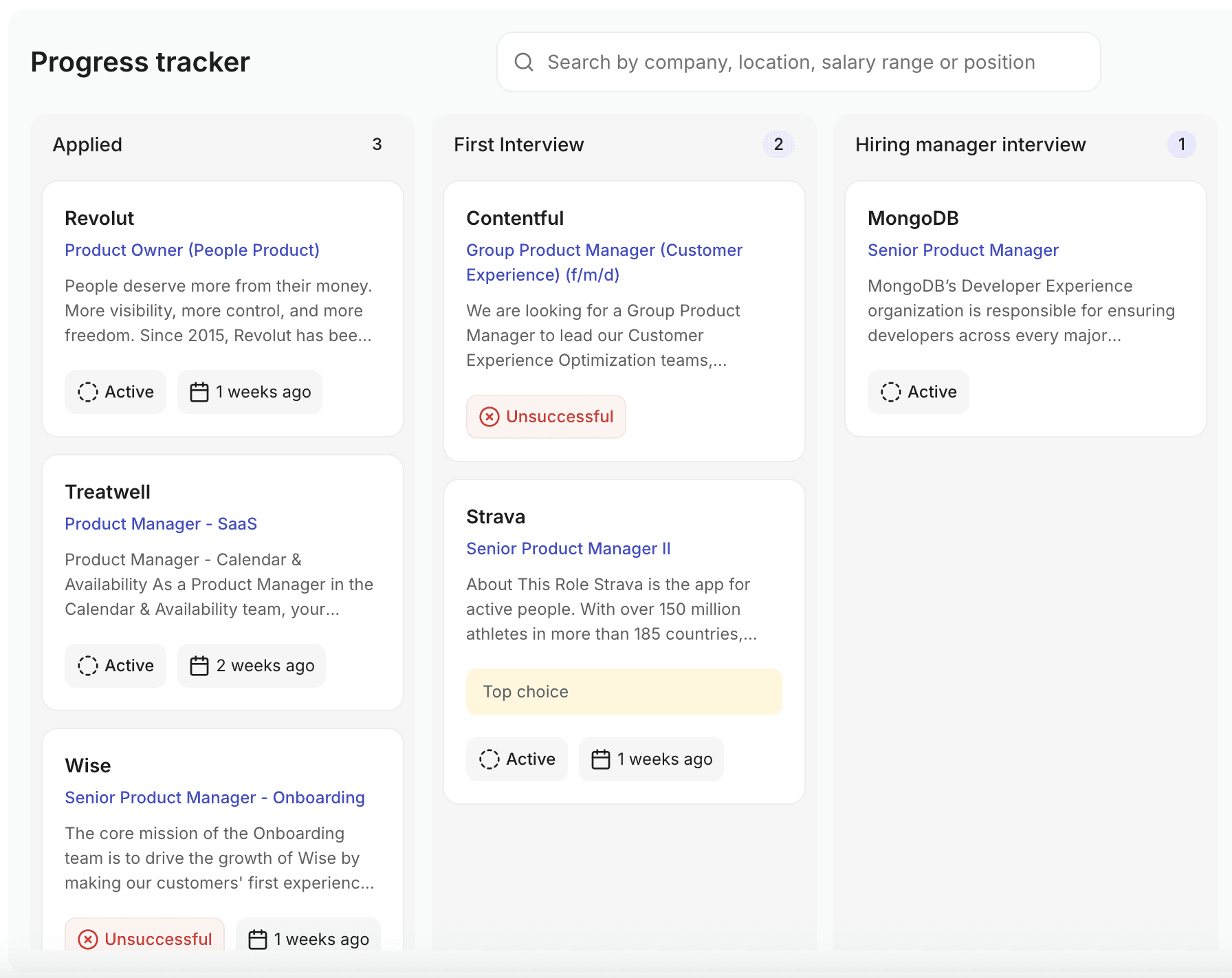This screenshot has width=1232, height=978.
Task: Open Treatwell's Active status badge
Action: click(x=115, y=666)
